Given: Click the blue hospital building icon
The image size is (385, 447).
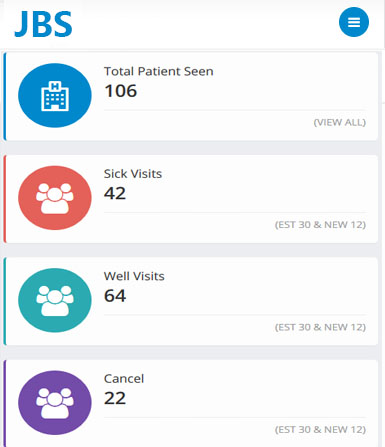Looking at the screenshot, I should coord(55,96).
